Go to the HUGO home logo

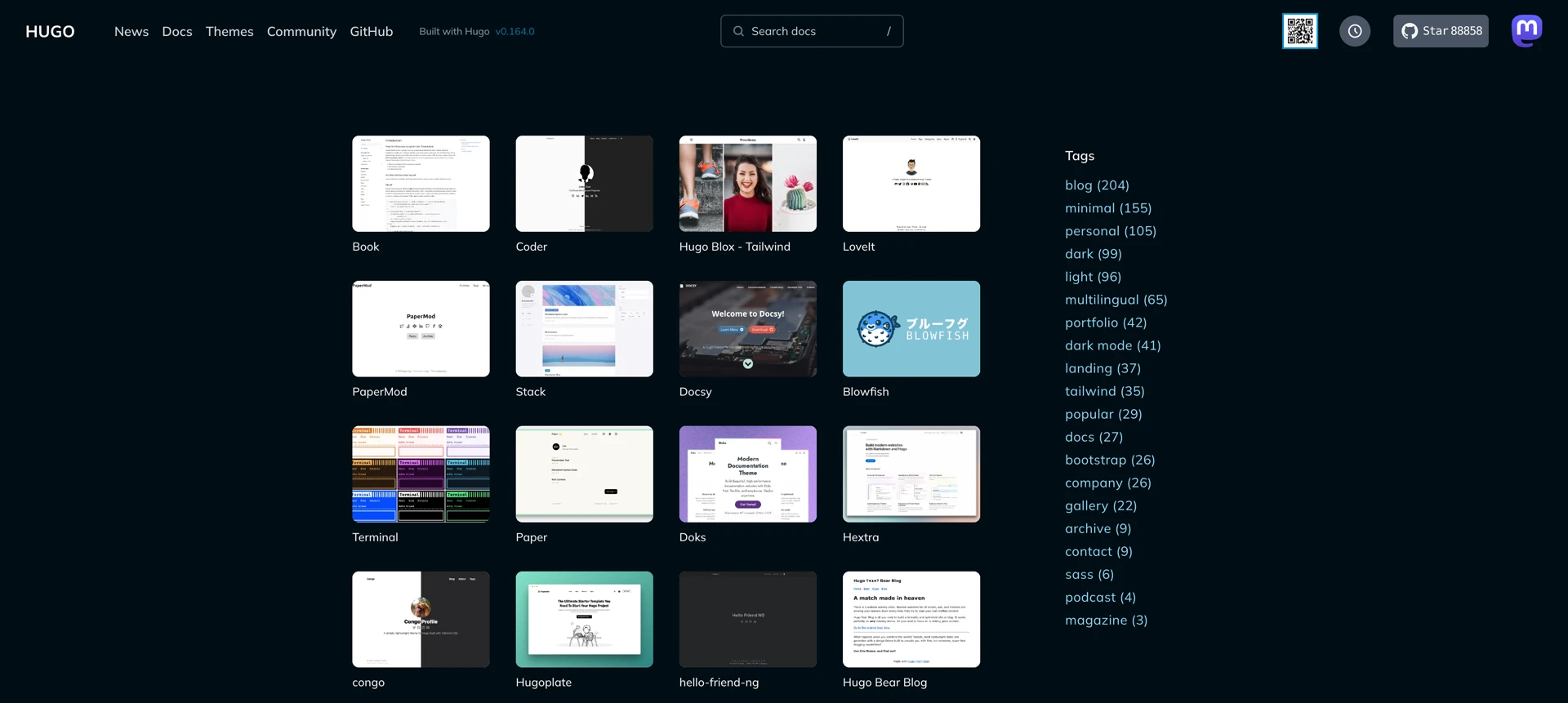point(50,31)
